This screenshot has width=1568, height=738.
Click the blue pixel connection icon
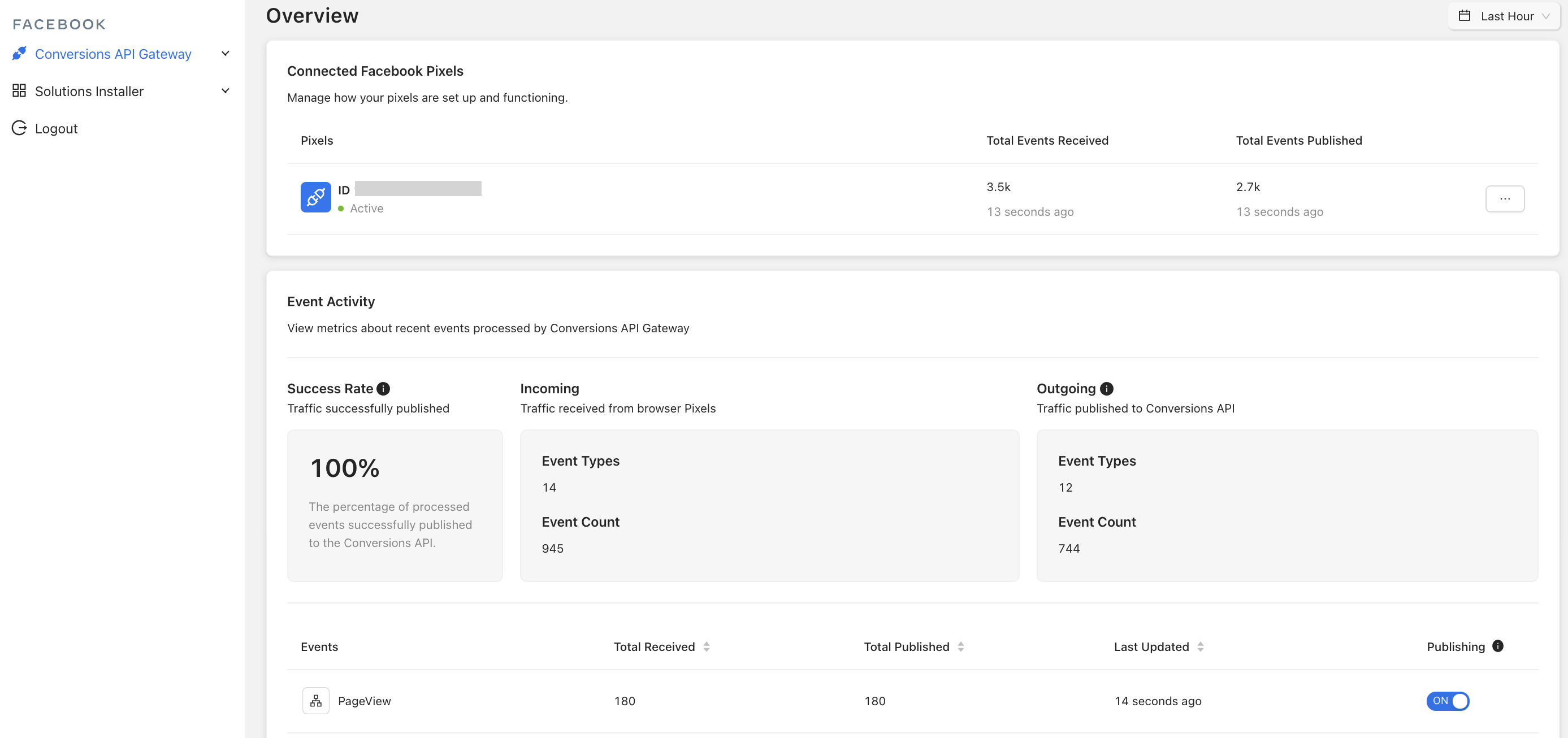[315, 197]
